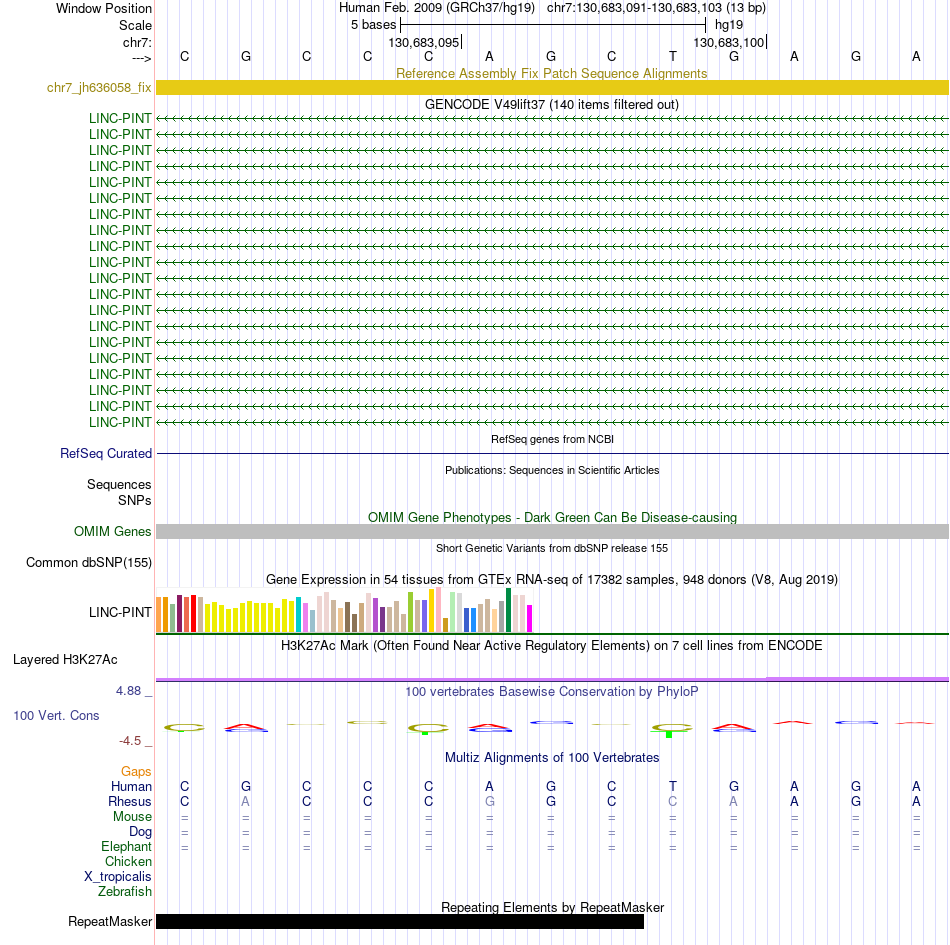
Task: Click the Human species label
Action: 131,786
